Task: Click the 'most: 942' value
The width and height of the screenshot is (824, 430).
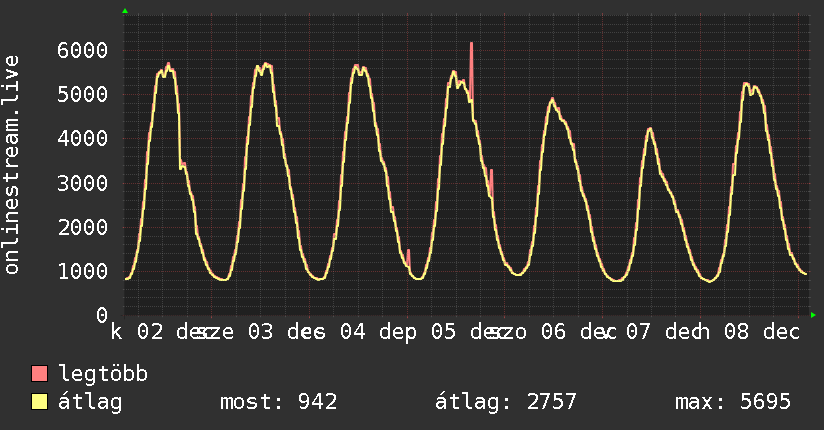Action: coord(279,402)
